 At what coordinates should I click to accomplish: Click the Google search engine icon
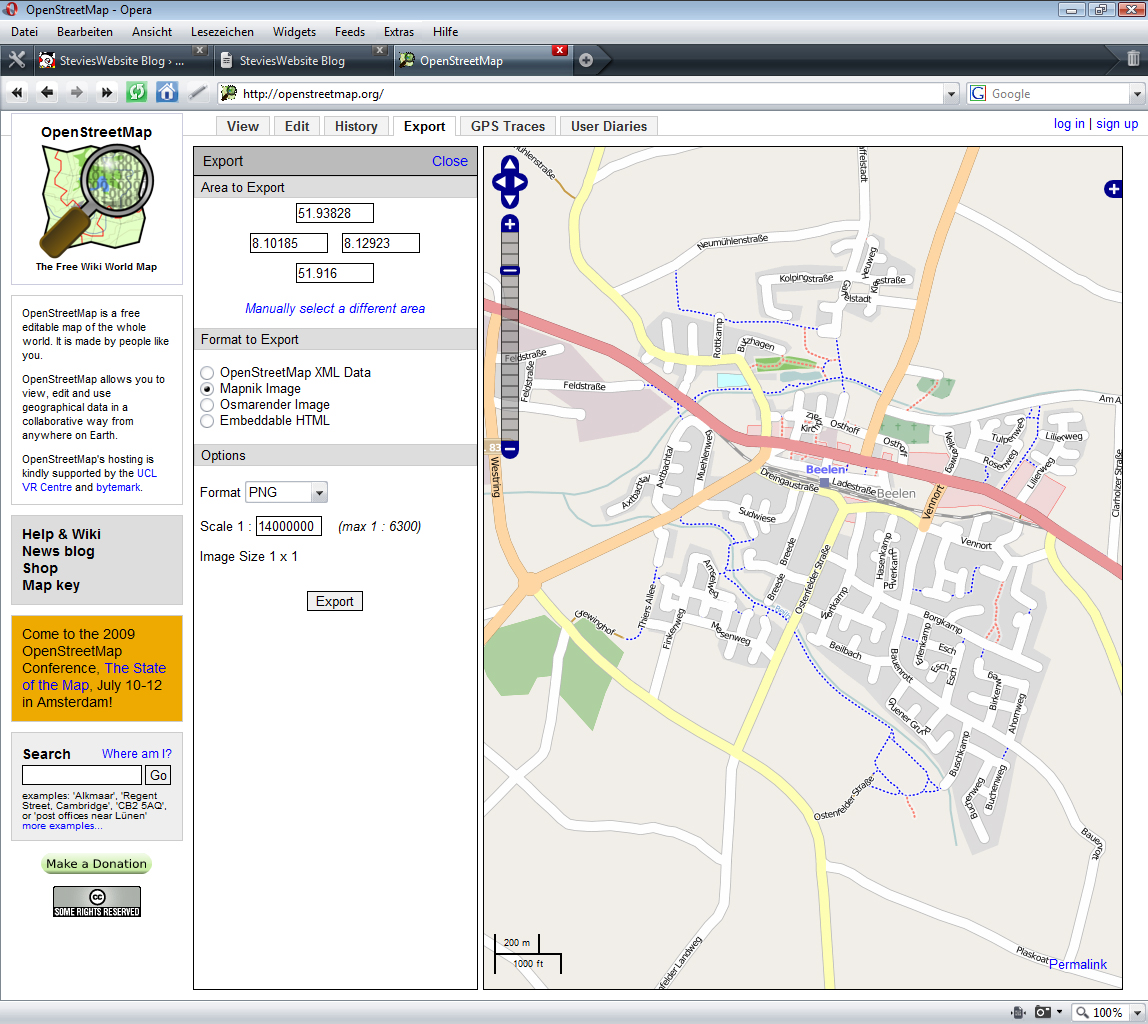(x=977, y=93)
